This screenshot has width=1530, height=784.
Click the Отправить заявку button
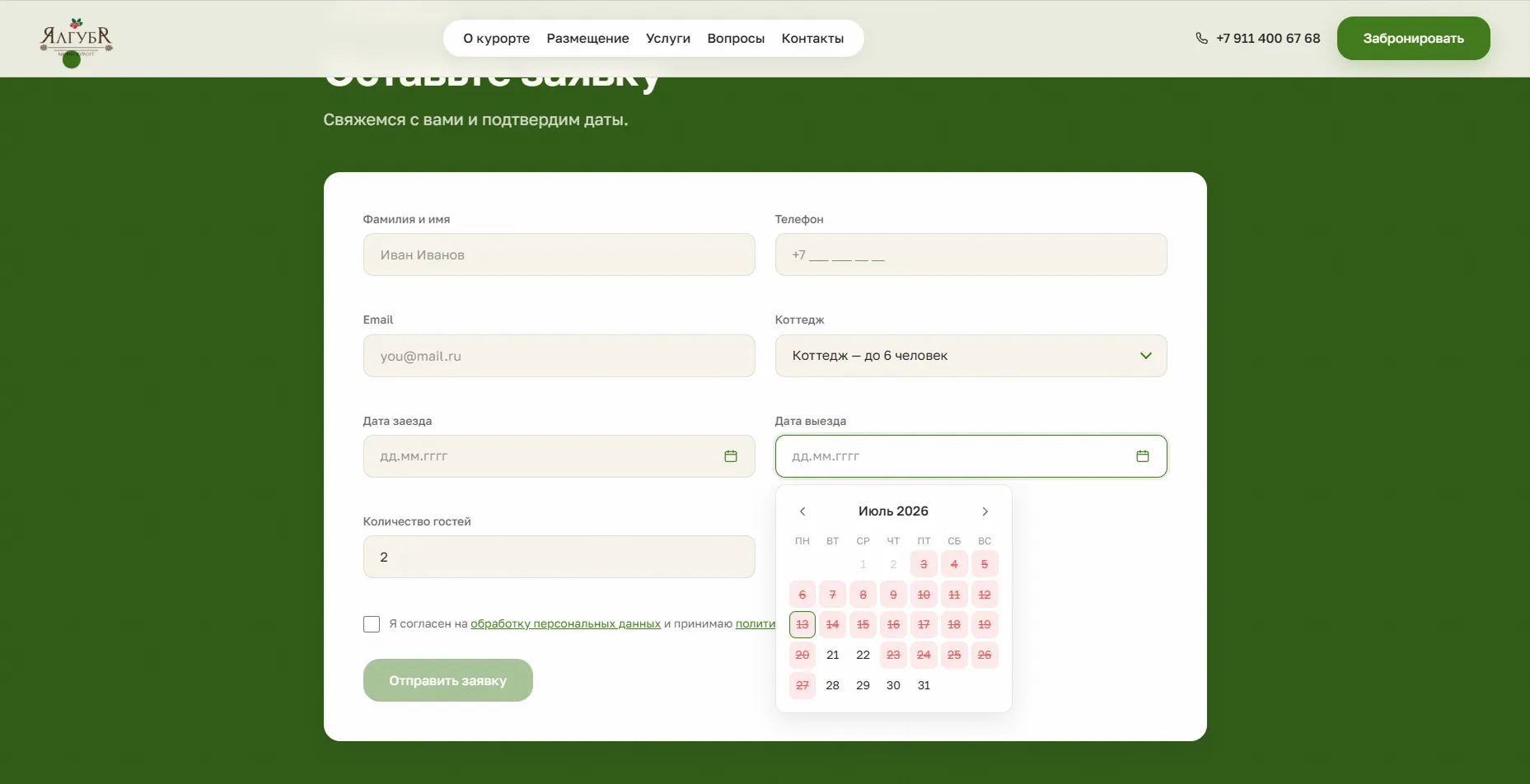[x=447, y=680]
